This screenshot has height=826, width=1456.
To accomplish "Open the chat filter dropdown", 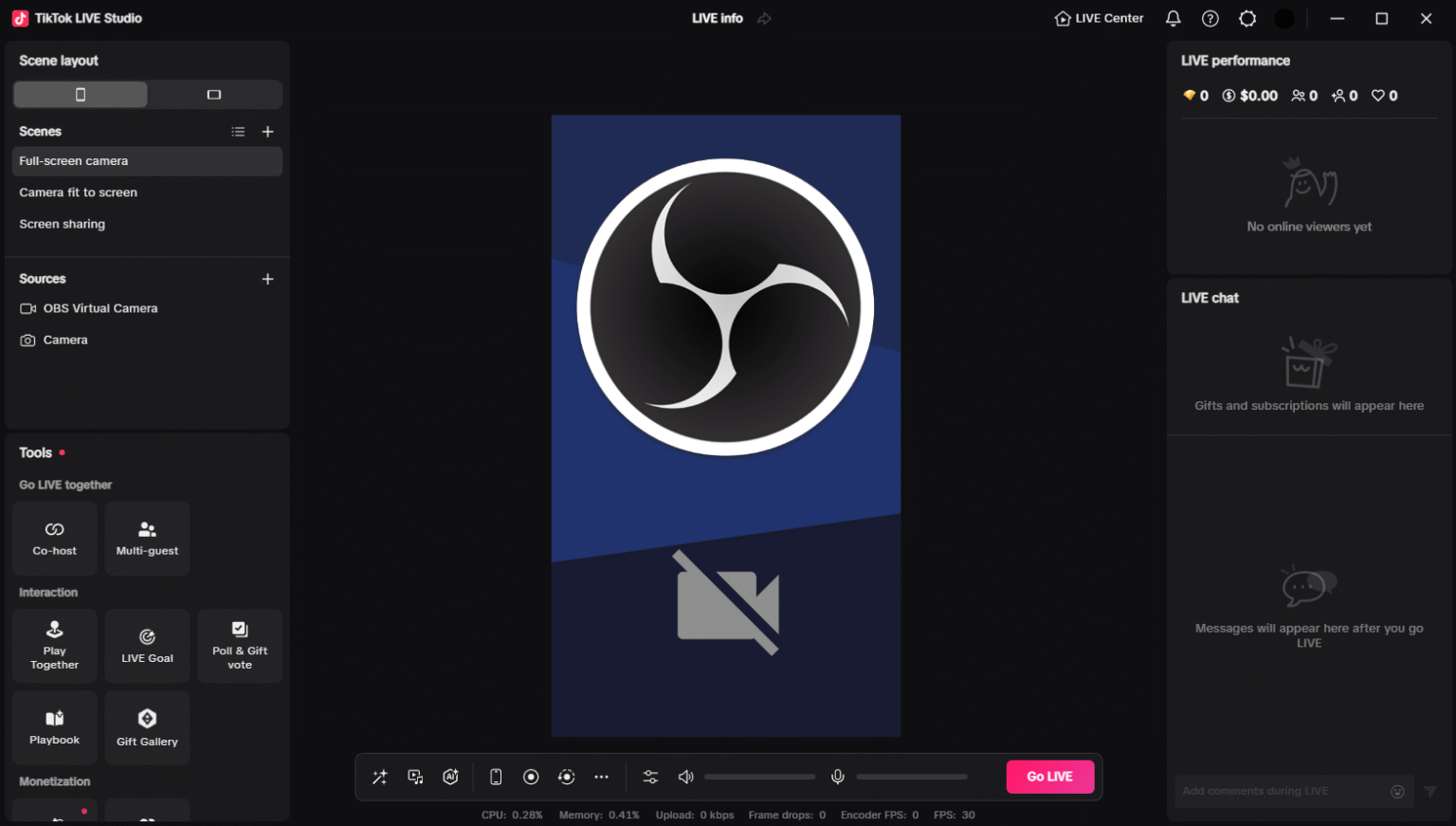I will pos(1430,791).
